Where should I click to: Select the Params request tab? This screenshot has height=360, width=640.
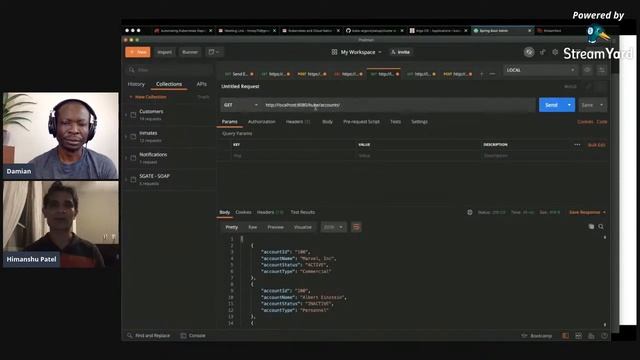(229, 122)
